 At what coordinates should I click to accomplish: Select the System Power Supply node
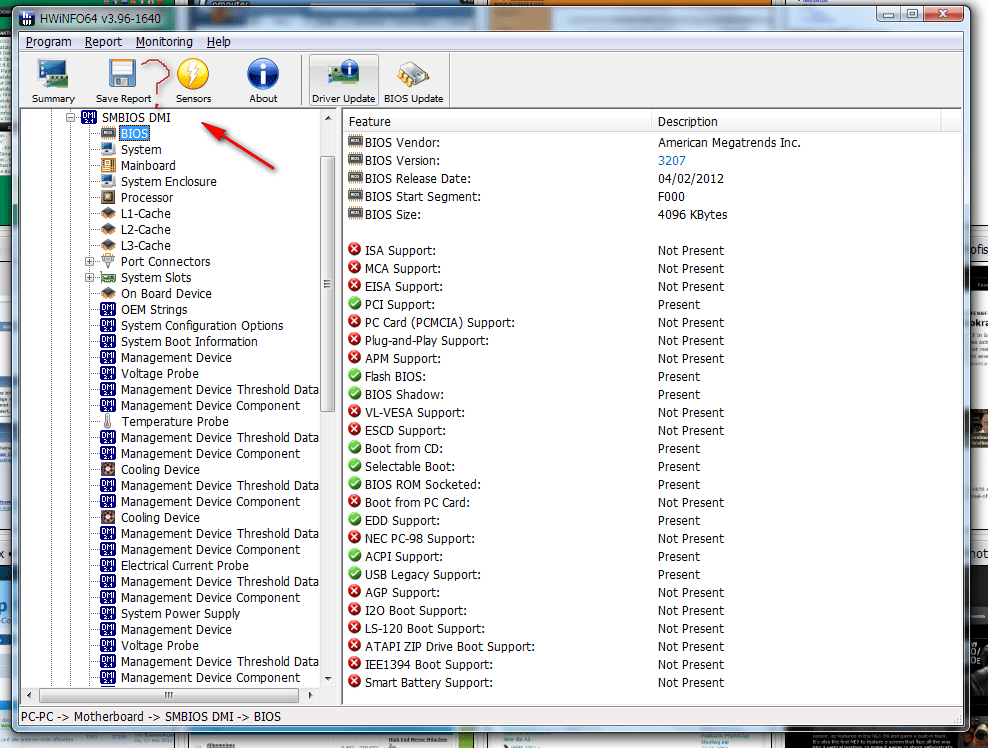(x=180, y=614)
